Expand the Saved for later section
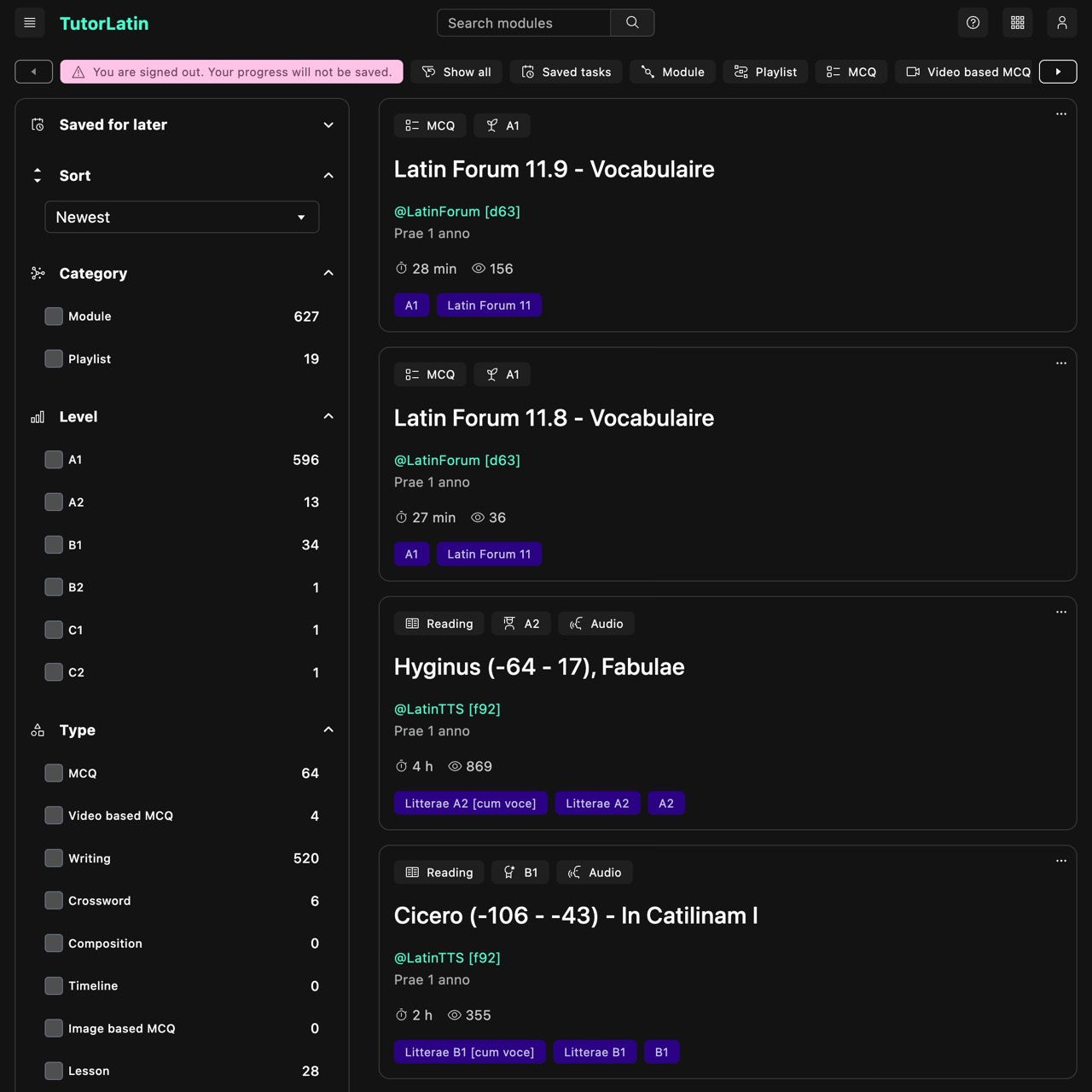 coord(328,125)
